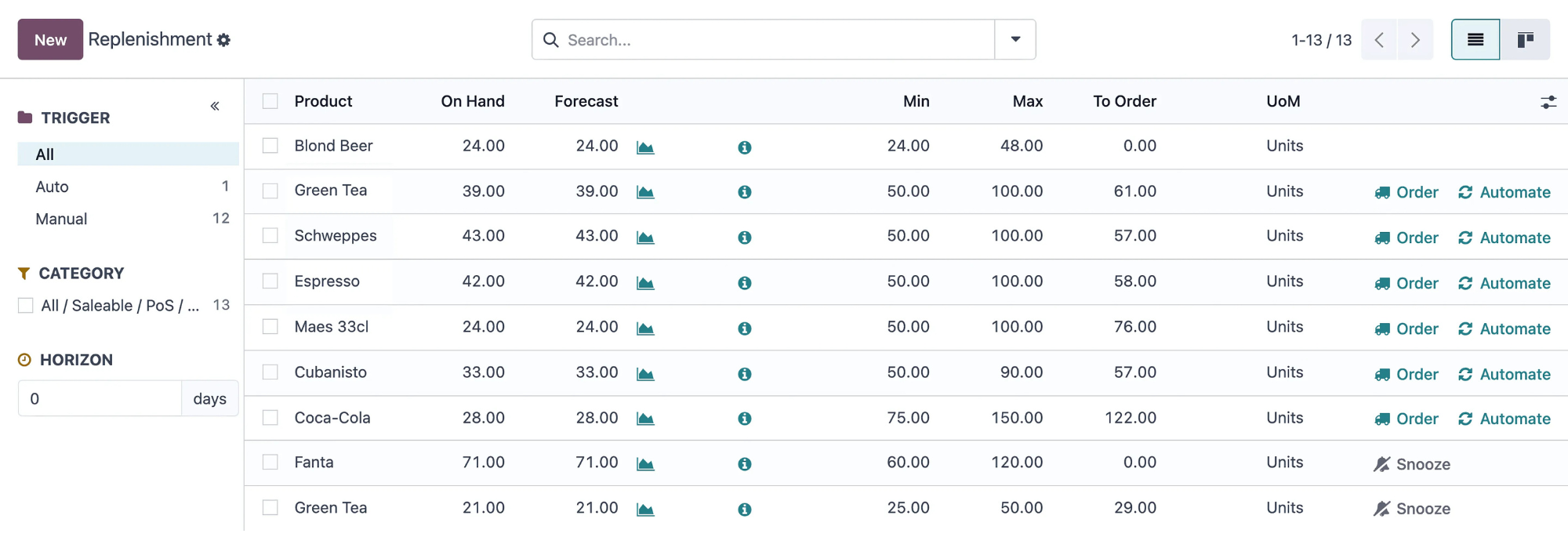Click the info icon for Fanta
1568x559 pixels.
coord(745,464)
